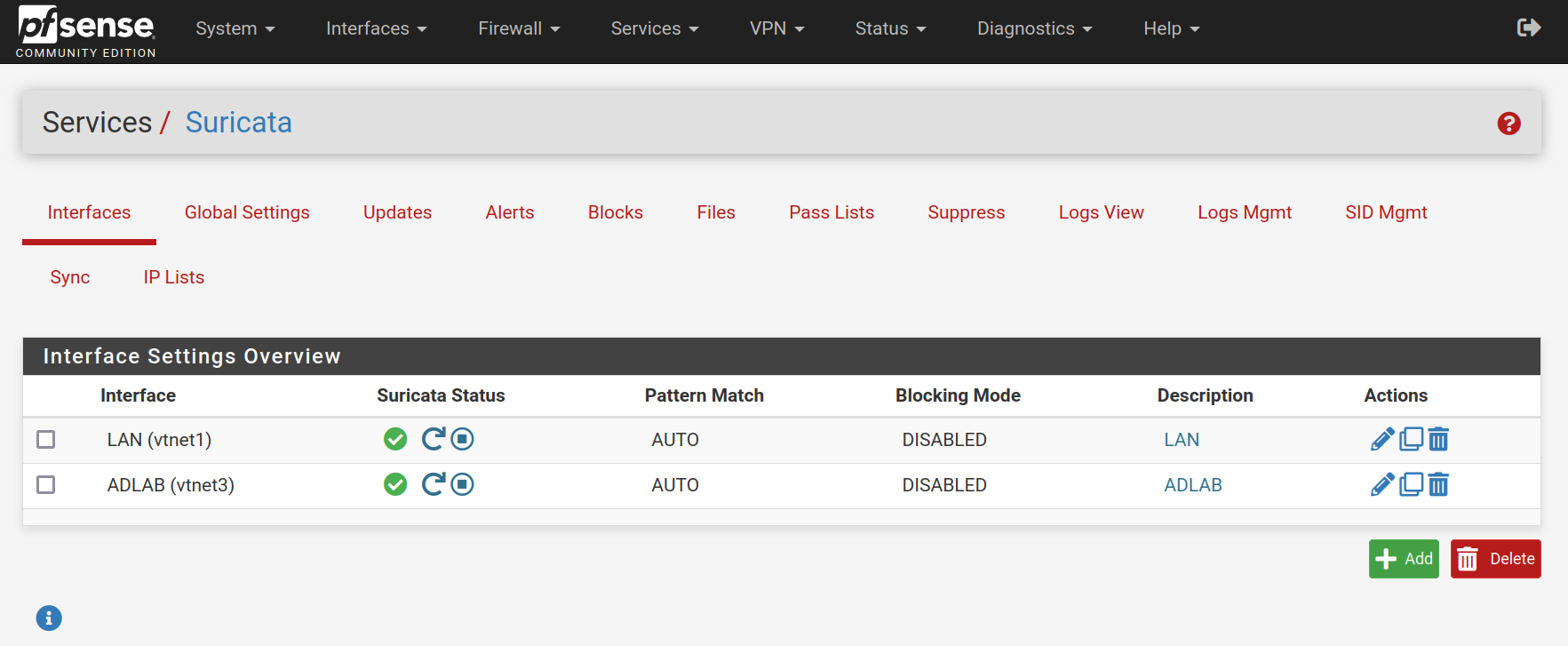Open the Files tab
Viewport: 1568px width, 646px height.
pos(716,212)
